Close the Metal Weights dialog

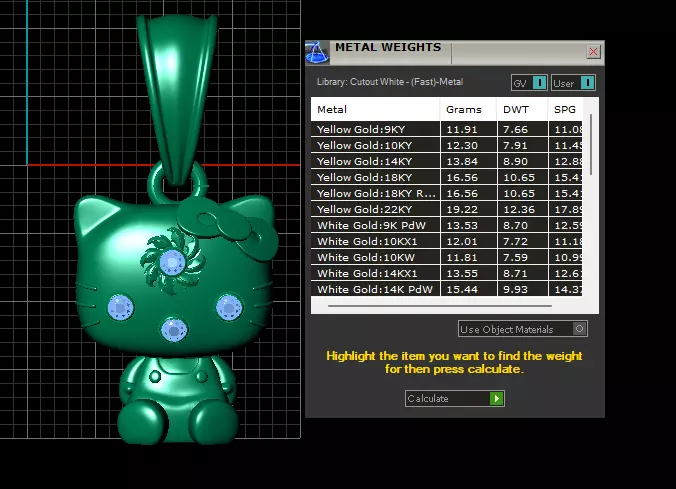tap(593, 52)
